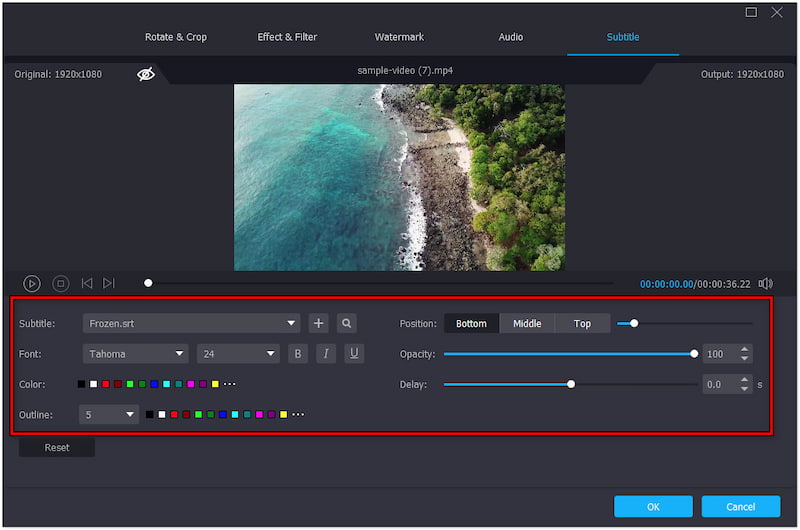Switch to the Effect & Filter tab
The image size is (800, 530).
(287, 37)
